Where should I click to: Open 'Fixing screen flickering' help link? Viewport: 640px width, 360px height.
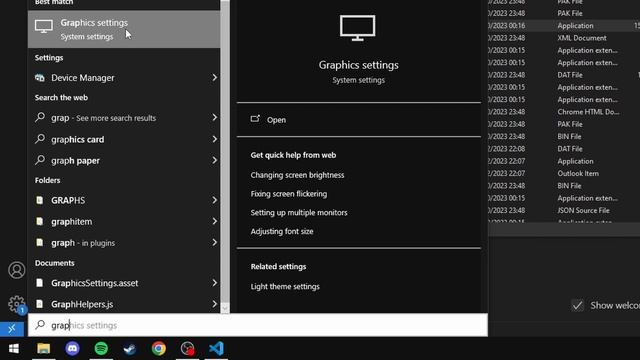point(289,194)
